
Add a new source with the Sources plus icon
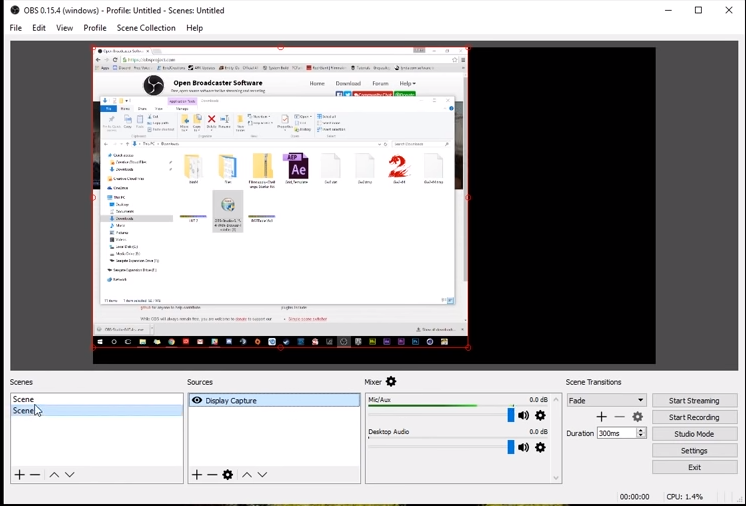(197, 475)
